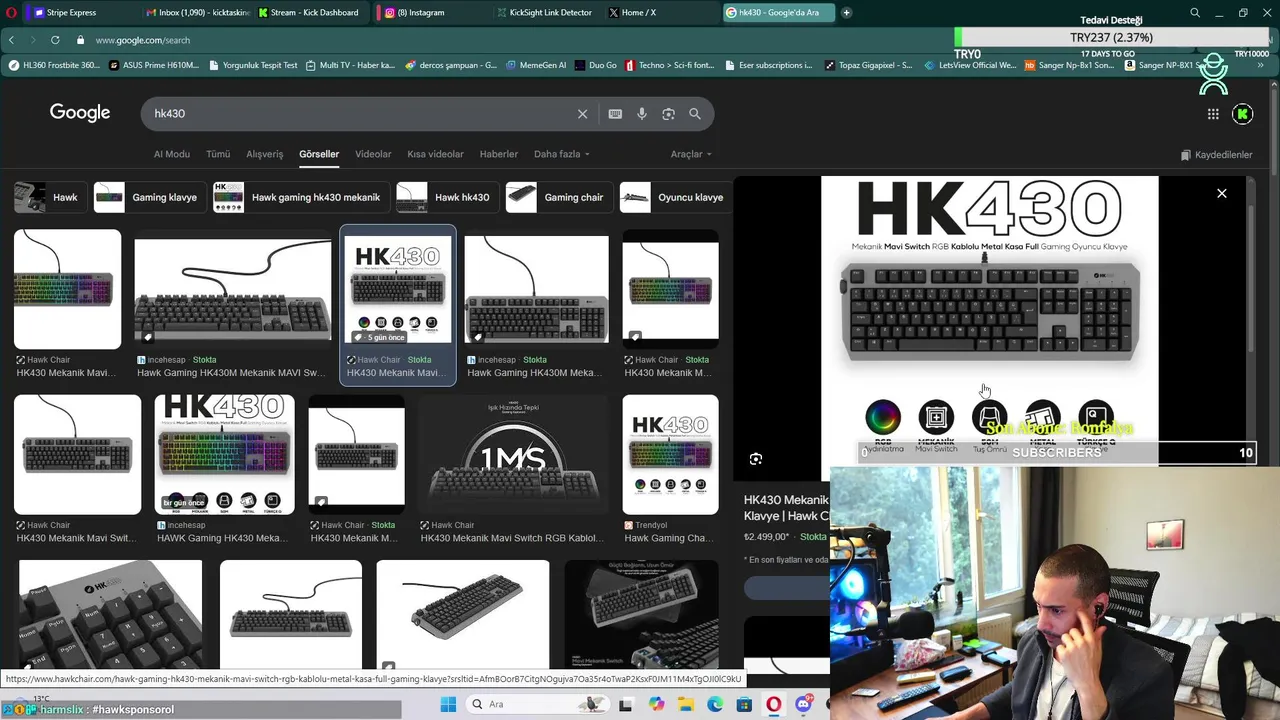This screenshot has width=1280, height=720.
Task: Select the Gaming klavye filter chip
Action: click(149, 197)
